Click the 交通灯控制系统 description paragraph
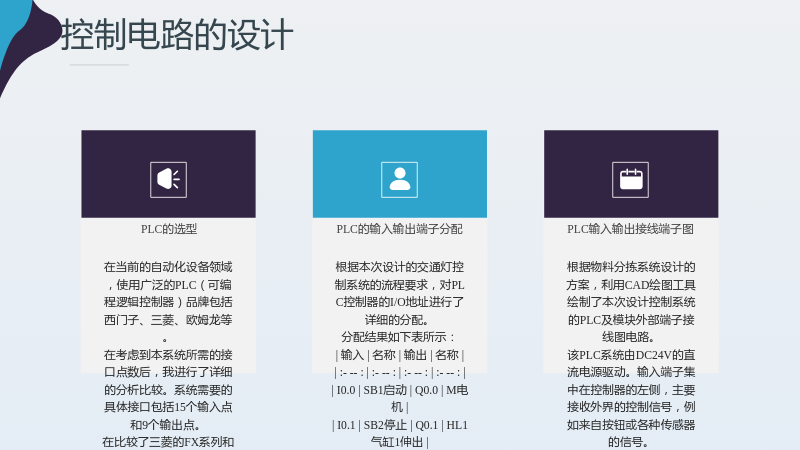This screenshot has height=450, width=800. point(399,293)
